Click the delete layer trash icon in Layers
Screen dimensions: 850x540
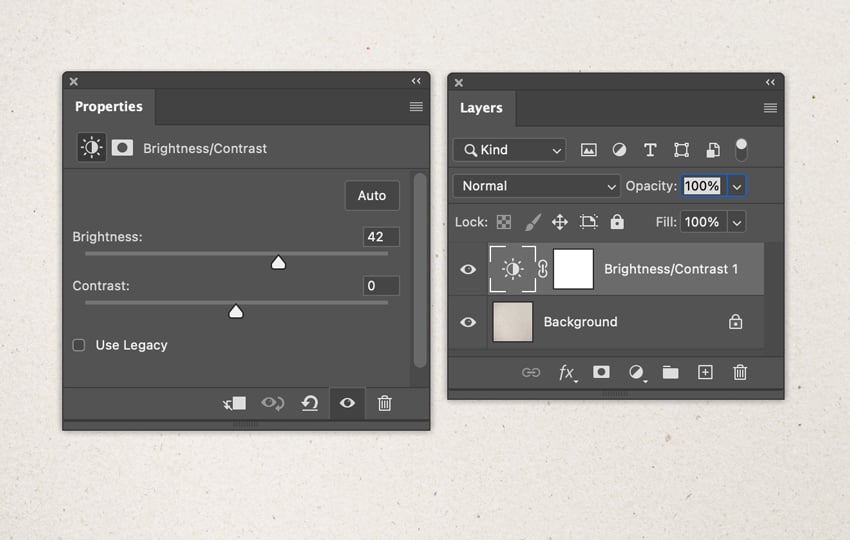[740, 372]
